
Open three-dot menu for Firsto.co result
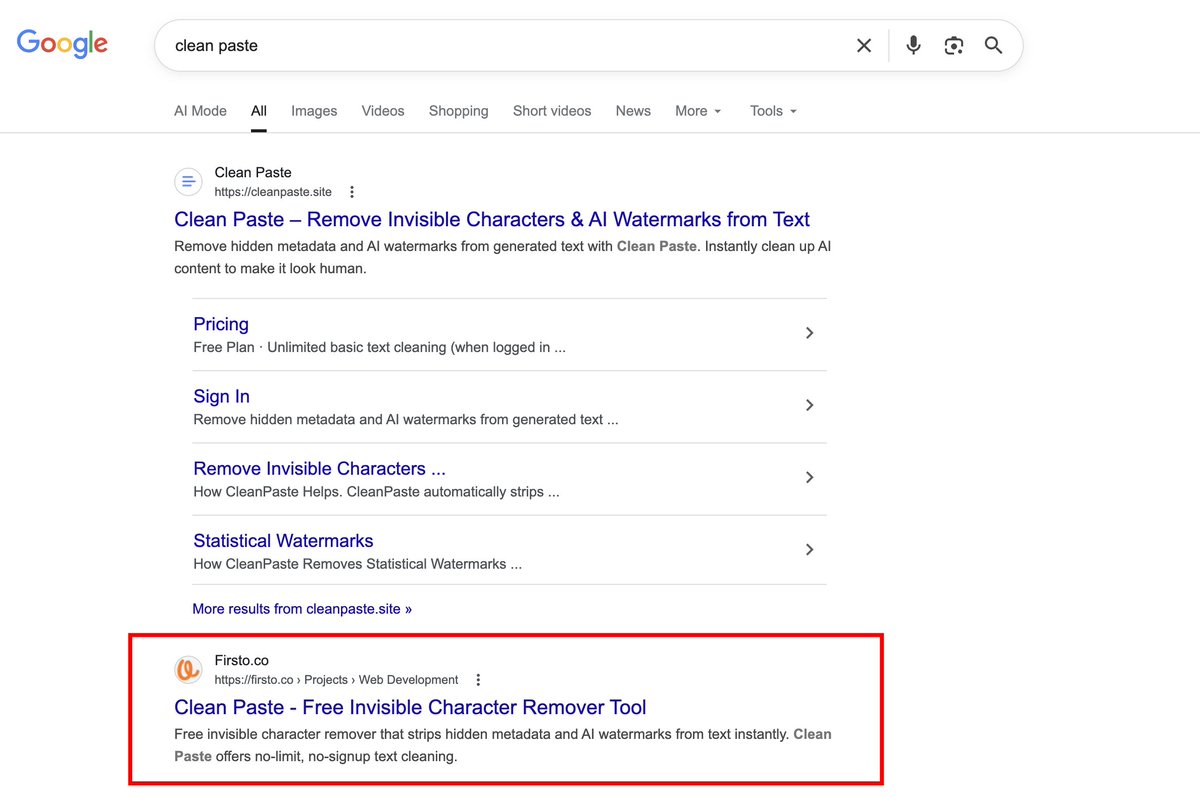click(x=478, y=680)
